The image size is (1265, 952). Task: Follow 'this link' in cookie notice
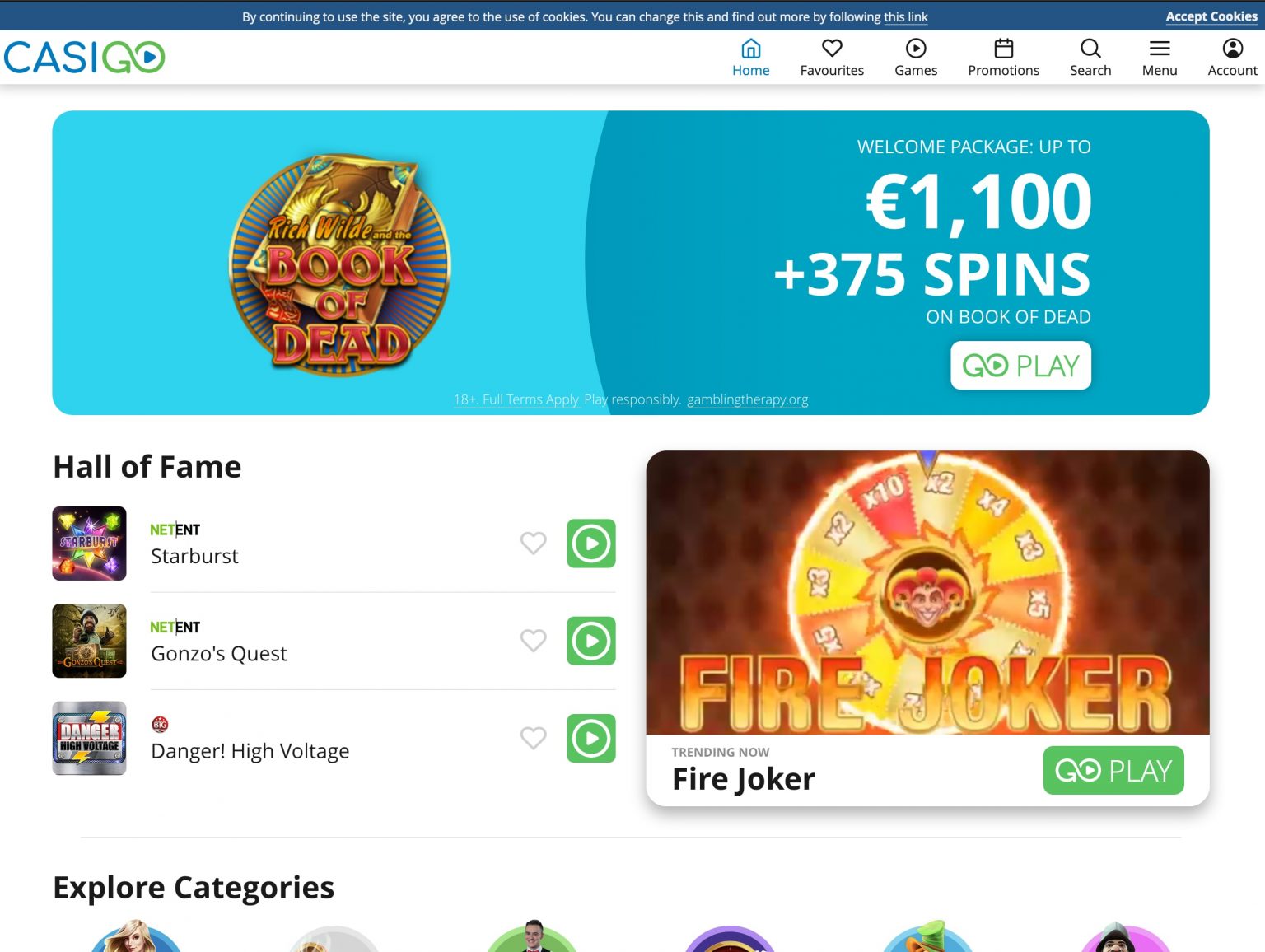point(906,16)
